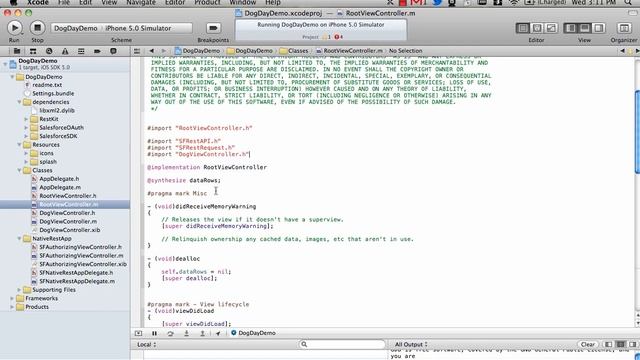The height and width of the screenshot is (360, 640).
Task: Pause program execution in debug bar
Action: 154,333
